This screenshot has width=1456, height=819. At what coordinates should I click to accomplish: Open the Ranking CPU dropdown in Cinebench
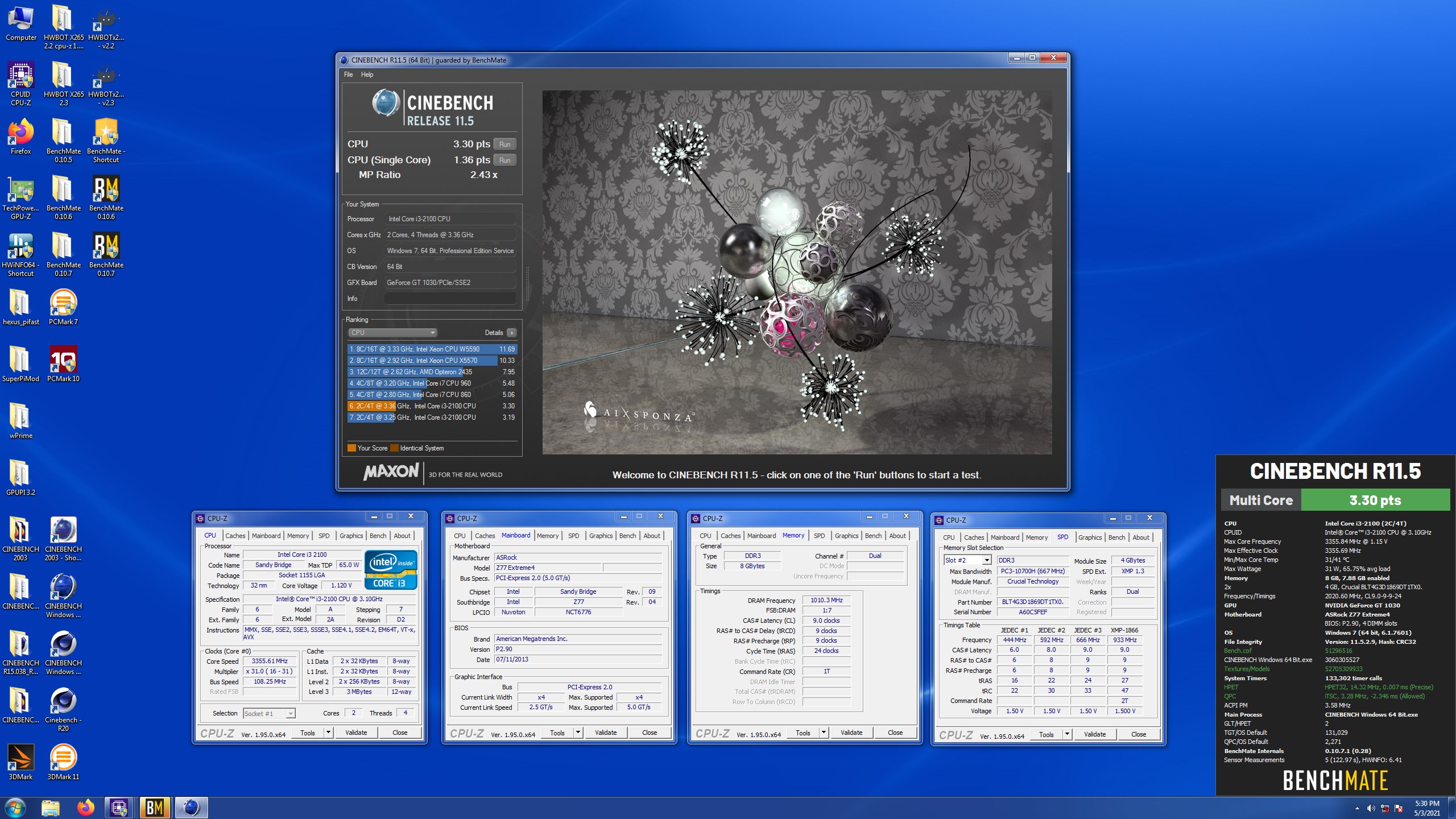pos(392,333)
